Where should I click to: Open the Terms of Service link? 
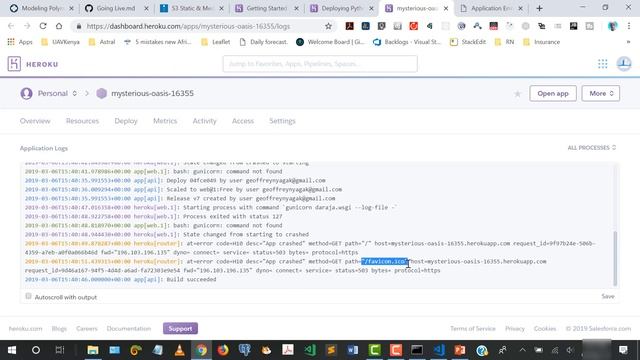[473, 328]
